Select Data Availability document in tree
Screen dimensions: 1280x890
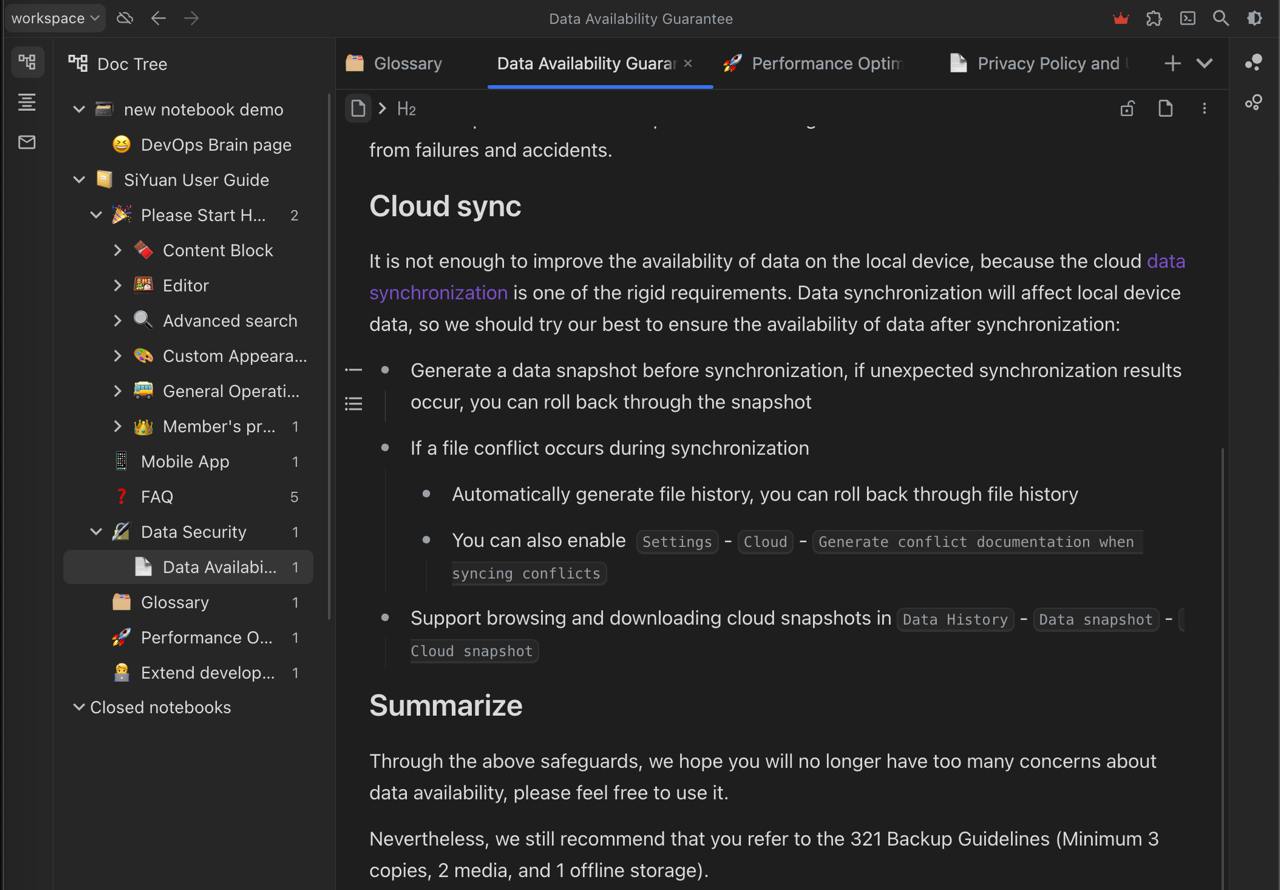[188, 567]
